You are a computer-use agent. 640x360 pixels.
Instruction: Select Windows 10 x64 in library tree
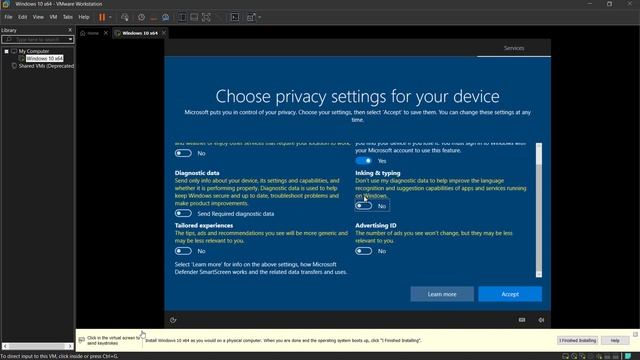coord(44,58)
